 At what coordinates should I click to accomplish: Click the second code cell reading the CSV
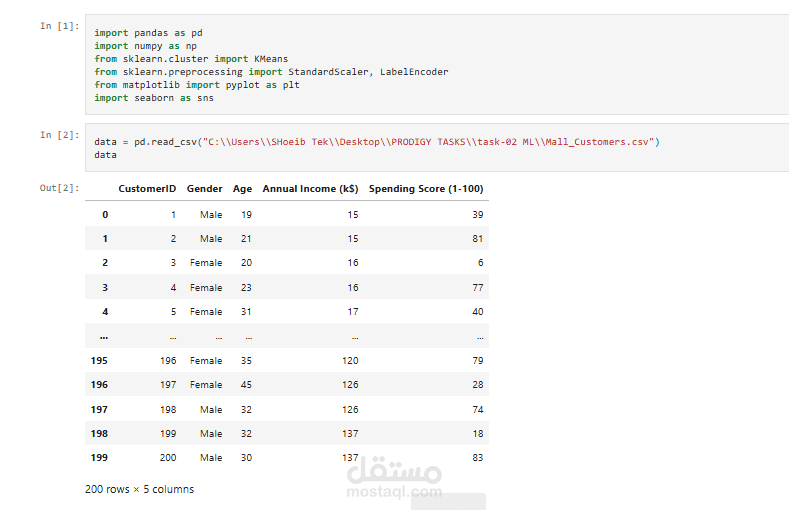pyautogui.click(x=437, y=148)
